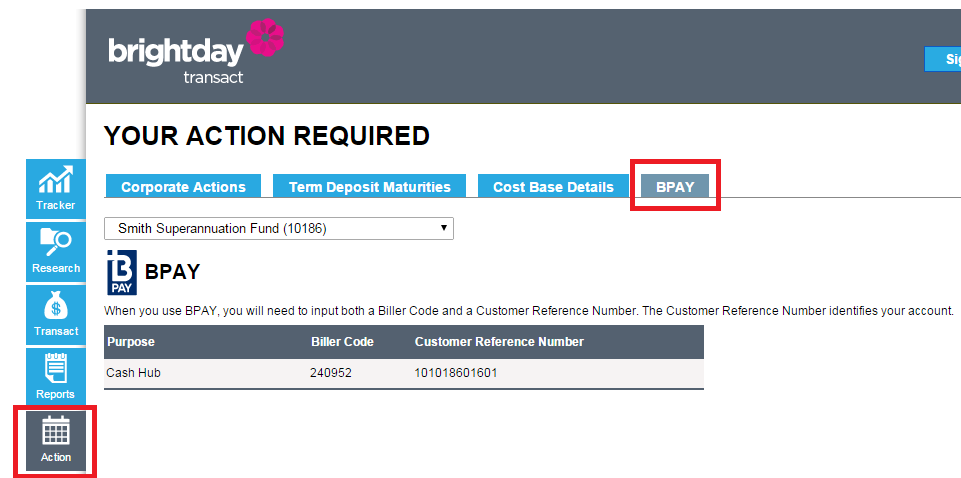
Task: Click the partially visible Sign button
Action: 943,59
